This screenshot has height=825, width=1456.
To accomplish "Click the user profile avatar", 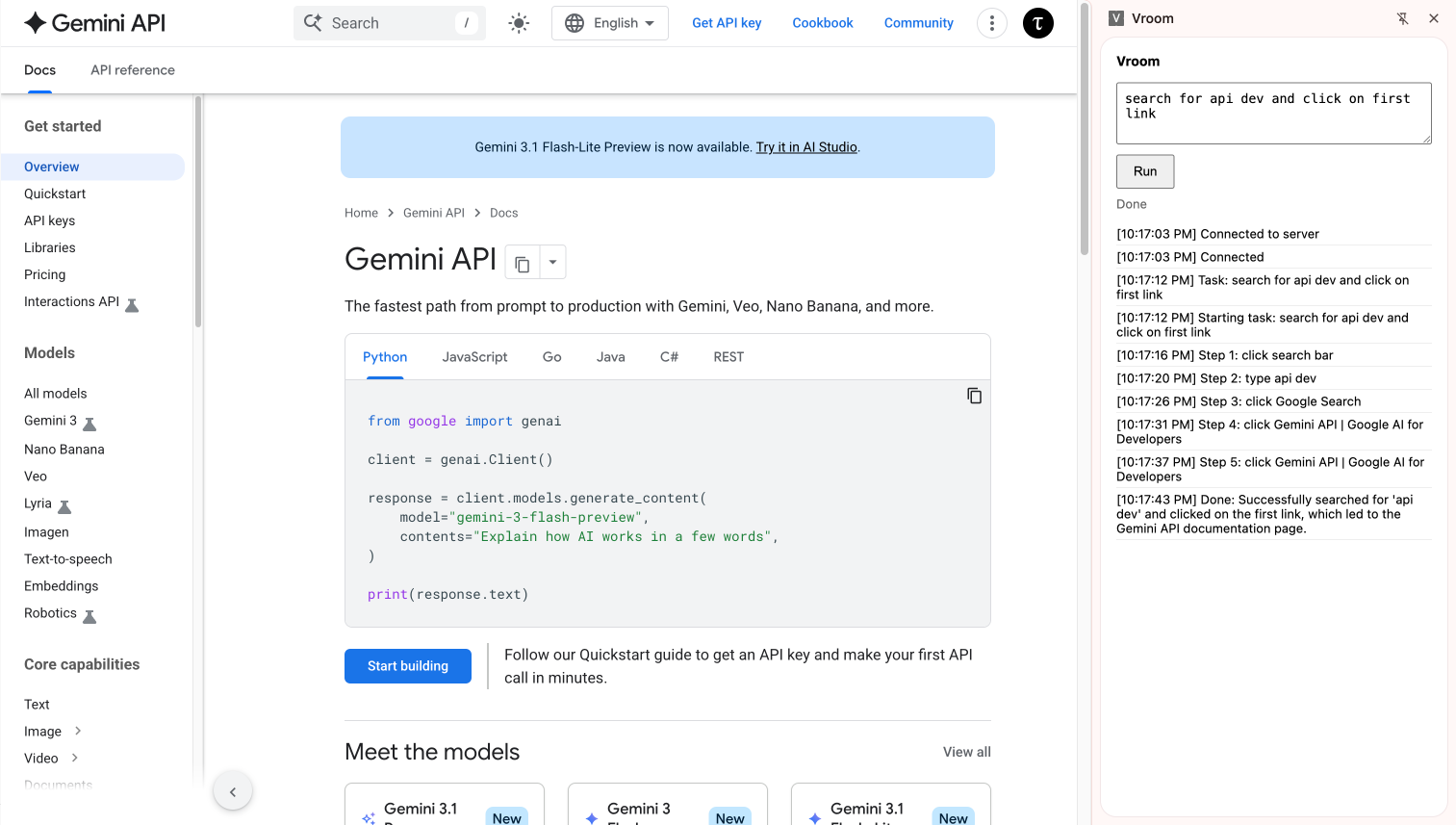I will (x=1037, y=23).
